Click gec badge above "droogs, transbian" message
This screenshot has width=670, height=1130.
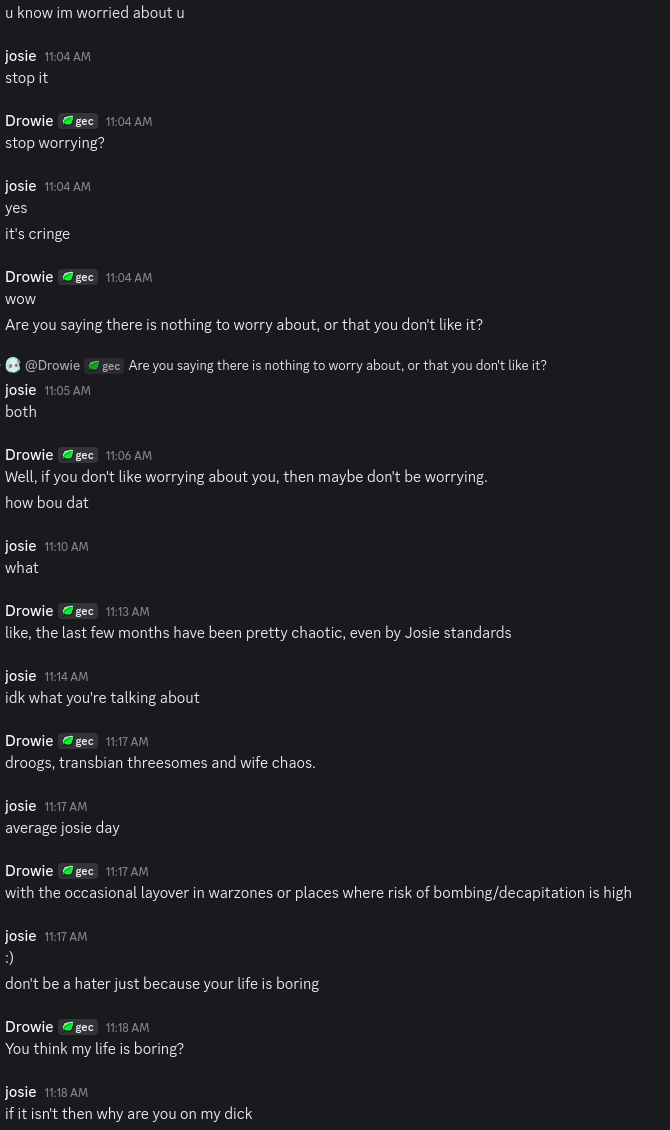pyautogui.click(x=78, y=742)
